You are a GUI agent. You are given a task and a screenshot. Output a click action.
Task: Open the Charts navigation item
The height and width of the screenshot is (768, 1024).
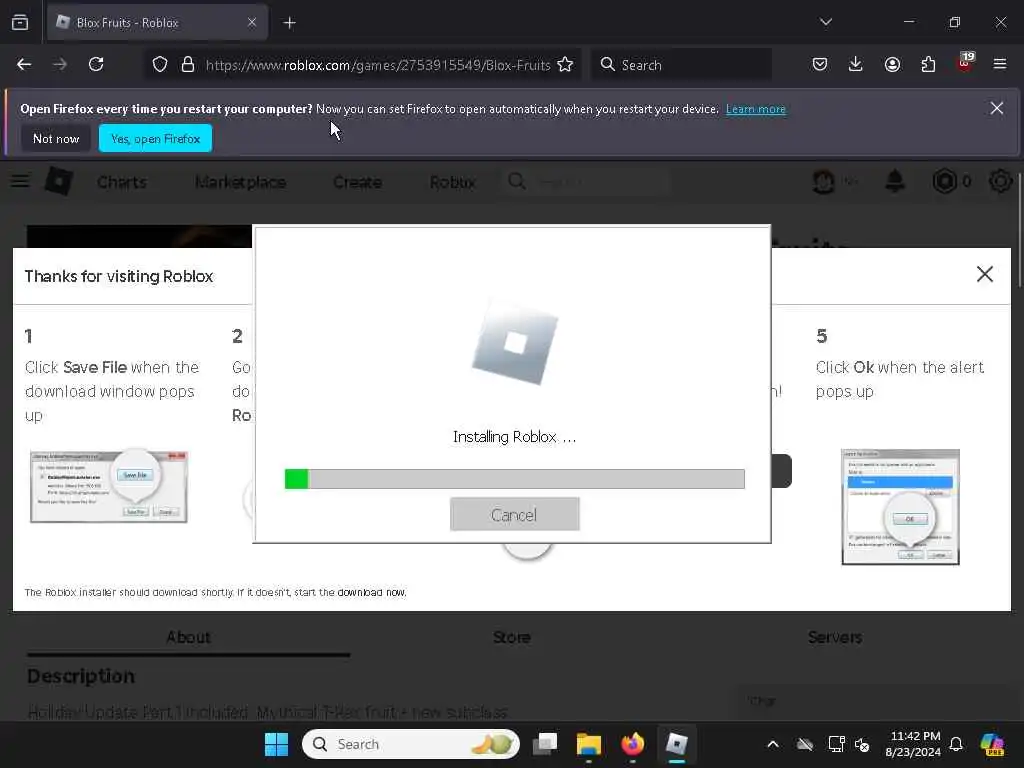pos(122,182)
